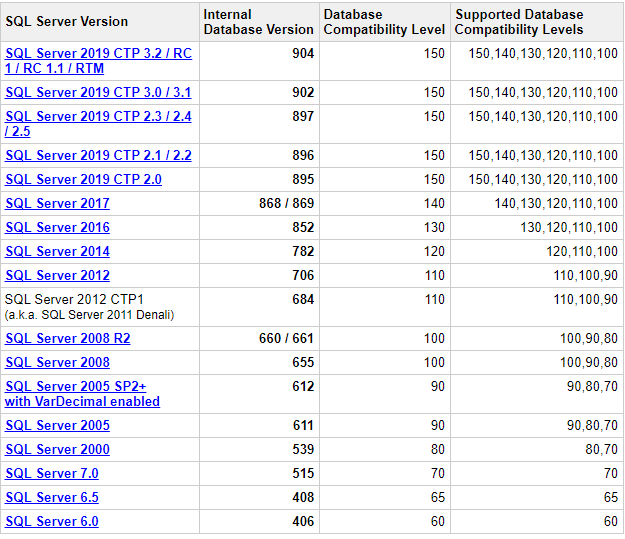Visit the SQL Server 6.5 link
625x539 pixels.
[x=52, y=497]
